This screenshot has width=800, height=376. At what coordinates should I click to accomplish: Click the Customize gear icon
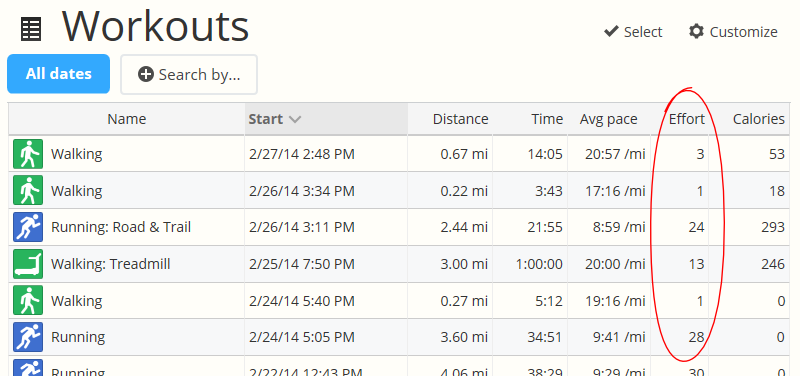coord(696,32)
